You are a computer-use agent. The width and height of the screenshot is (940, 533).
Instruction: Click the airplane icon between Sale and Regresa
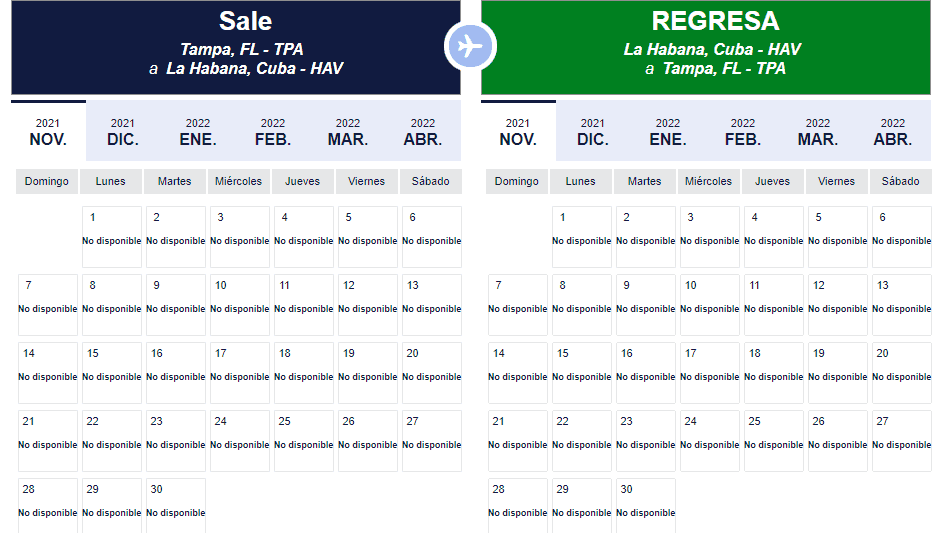471,46
